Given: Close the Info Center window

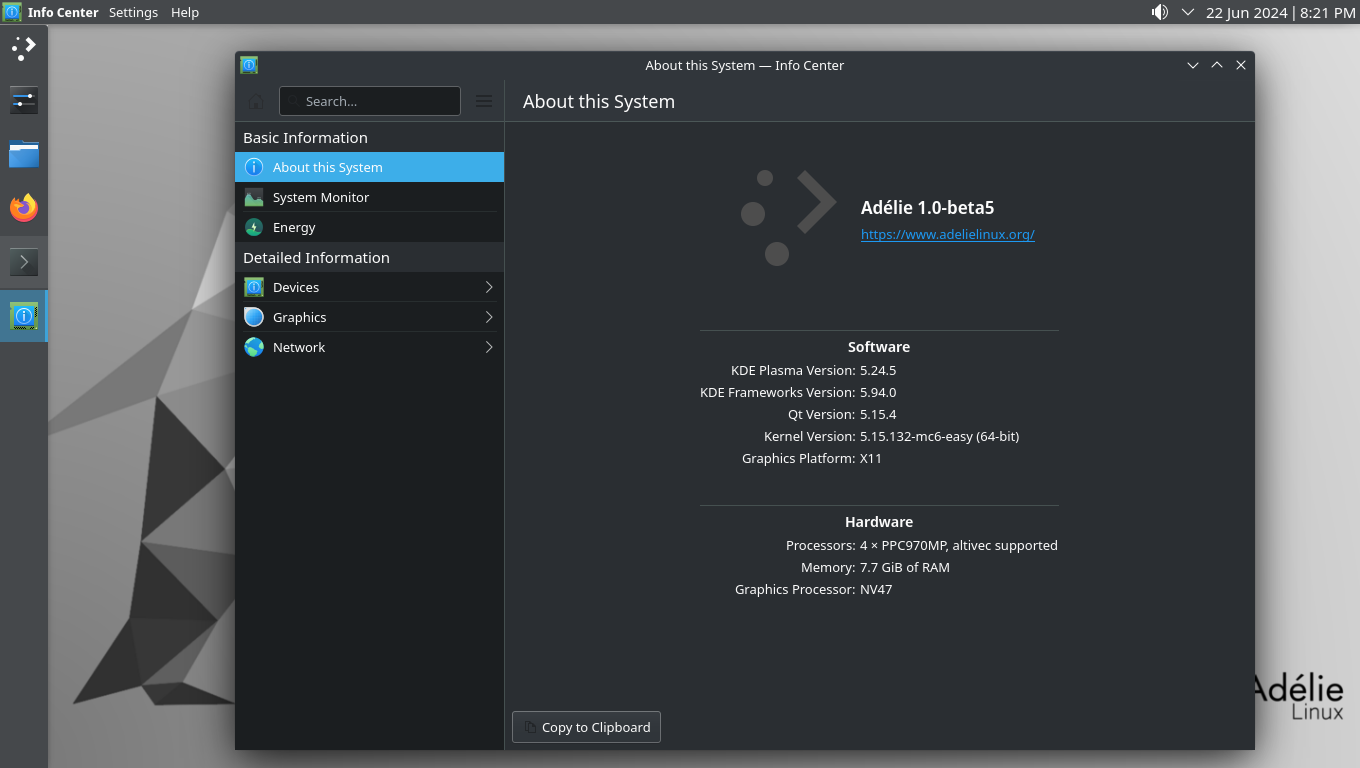Looking at the screenshot, I should [x=1241, y=65].
